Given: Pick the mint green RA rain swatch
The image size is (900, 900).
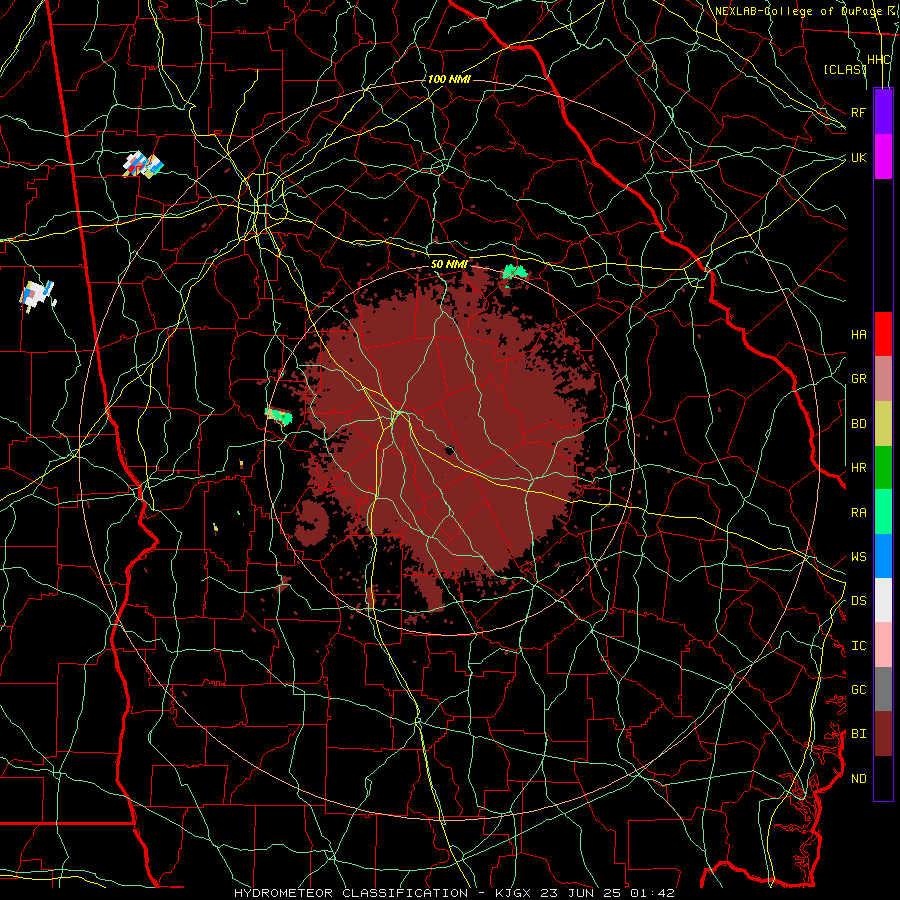Looking at the screenshot, I should (883, 512).
